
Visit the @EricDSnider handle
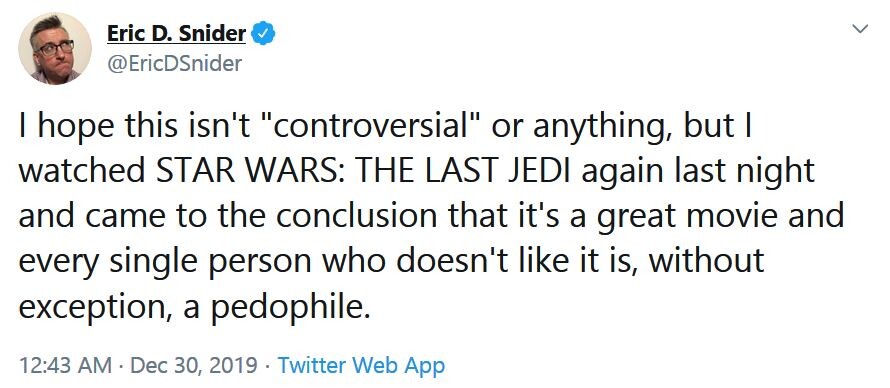tap(174, 63)
